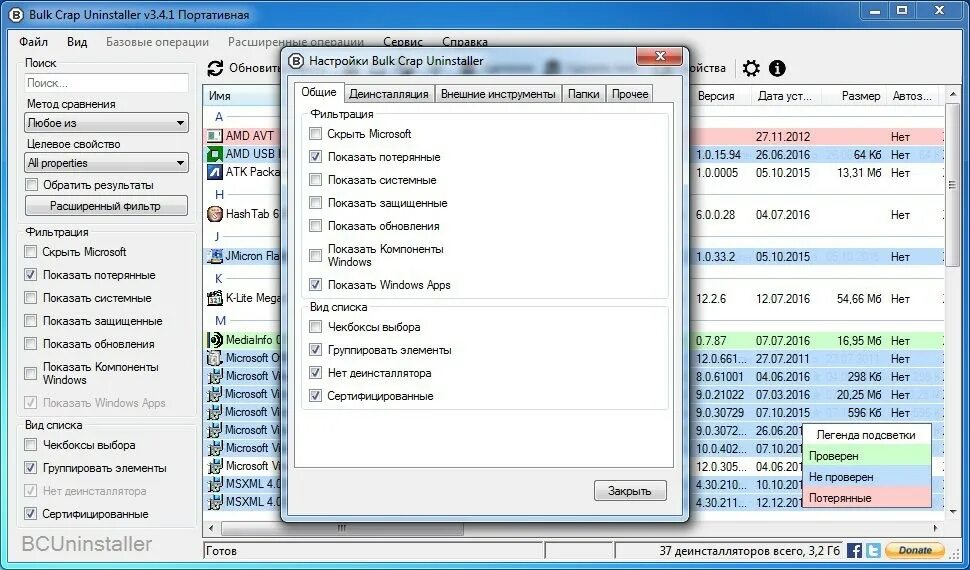Open the 'Файл' menu

pos(33,42)
